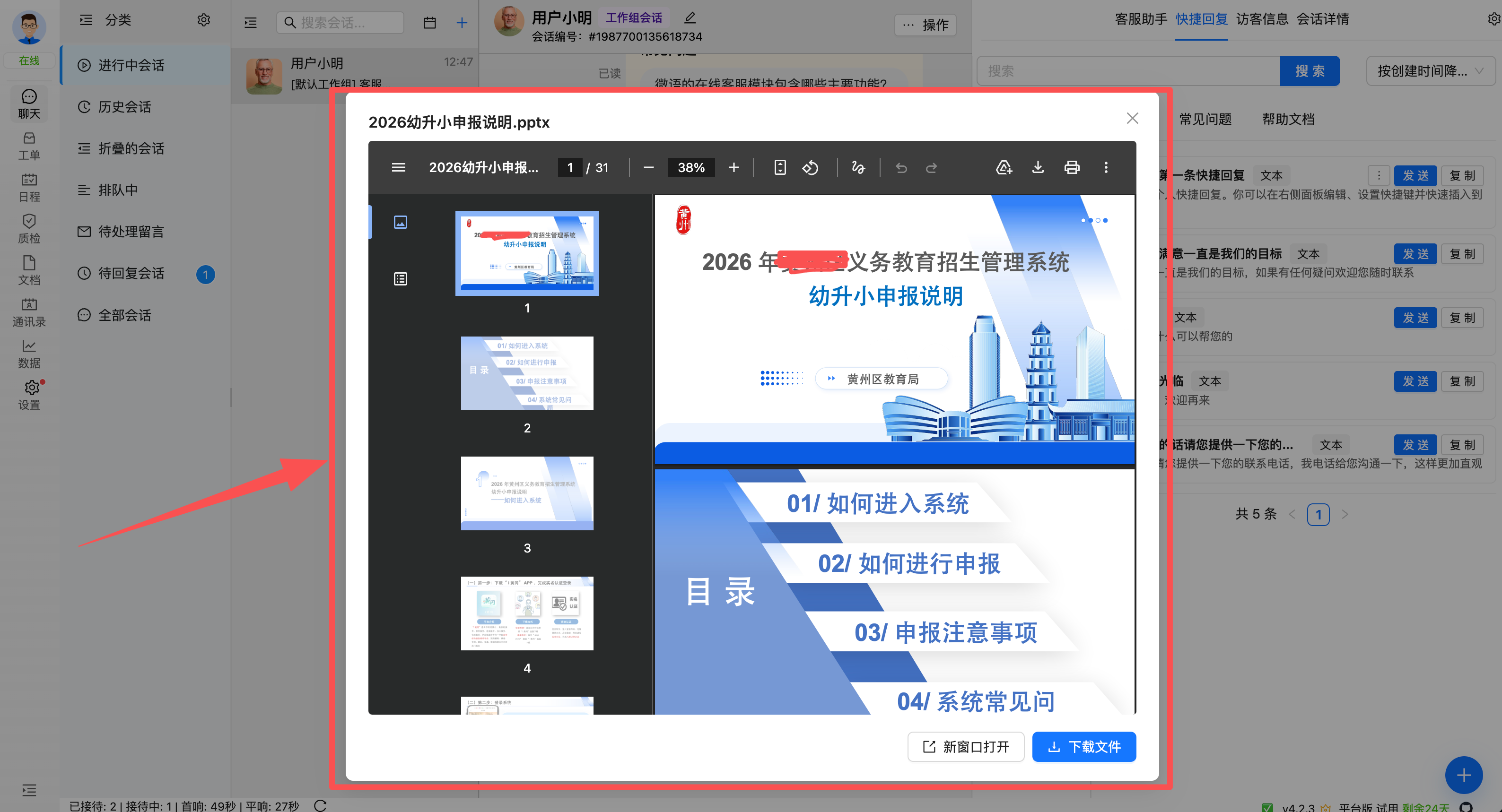Print the document with printer icon
Screen dimensions: 1502x812
coord(1072,167)
